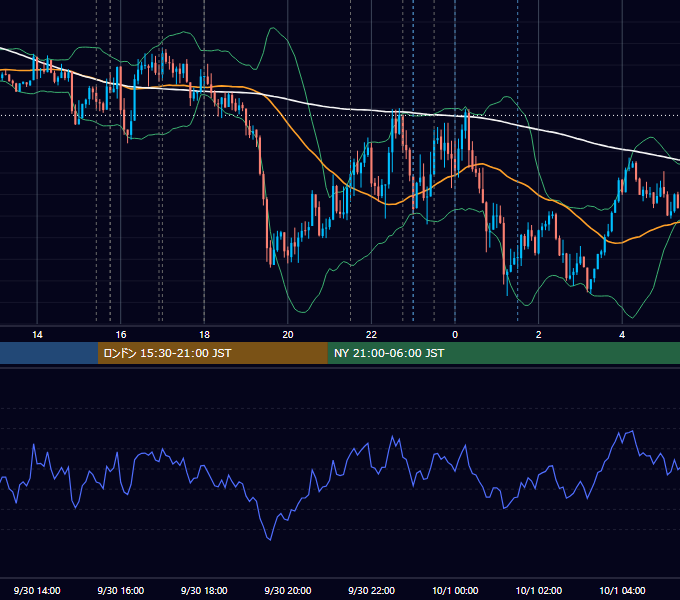Click hour label 22 on price chart axis
Viewport: 680px width, 600px height.
pos(371,335)
